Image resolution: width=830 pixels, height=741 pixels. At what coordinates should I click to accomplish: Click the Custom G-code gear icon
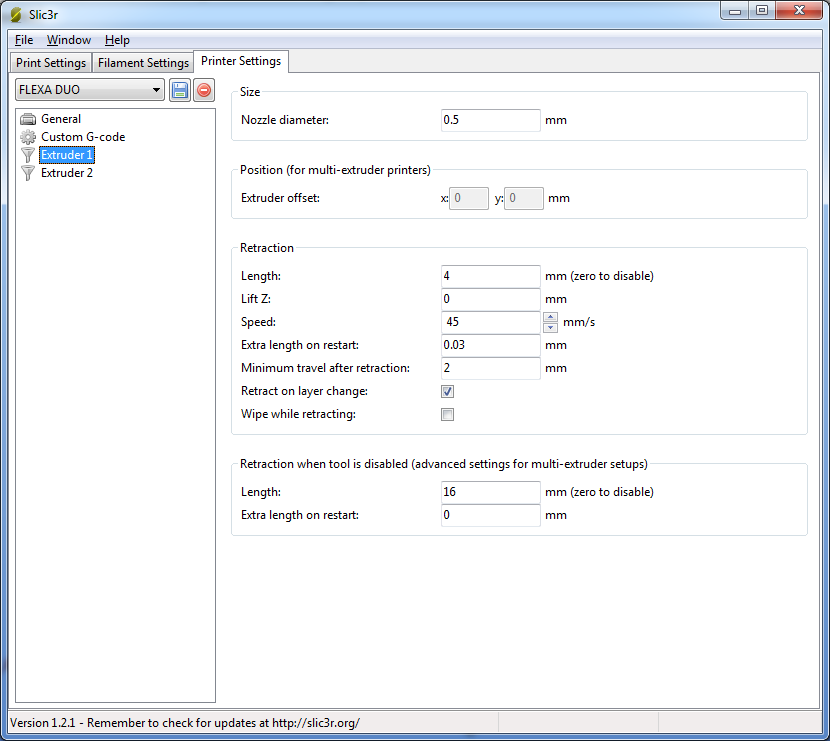28,137
